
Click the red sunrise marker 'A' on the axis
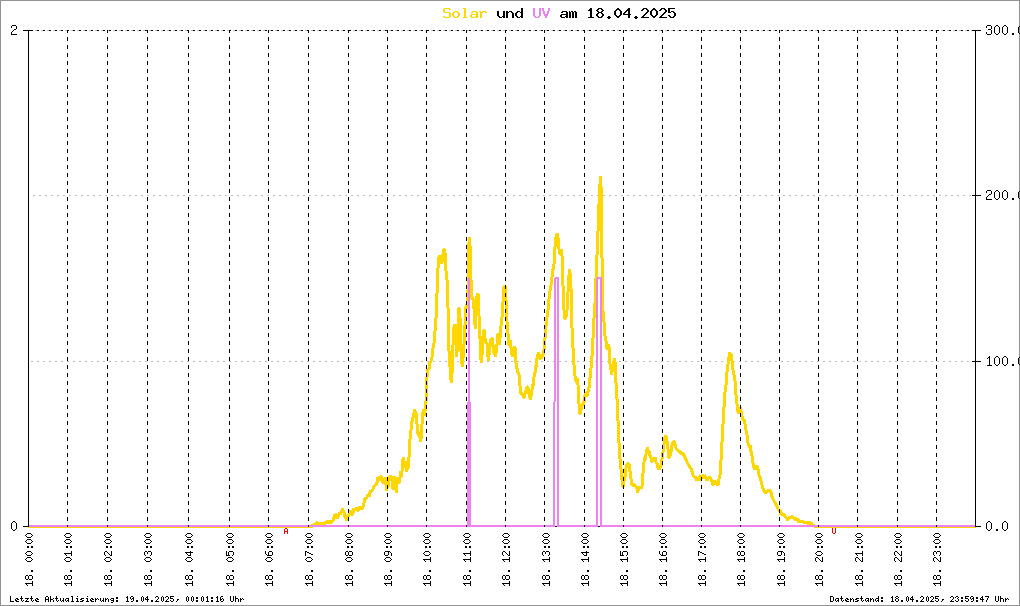coord(286,531)
